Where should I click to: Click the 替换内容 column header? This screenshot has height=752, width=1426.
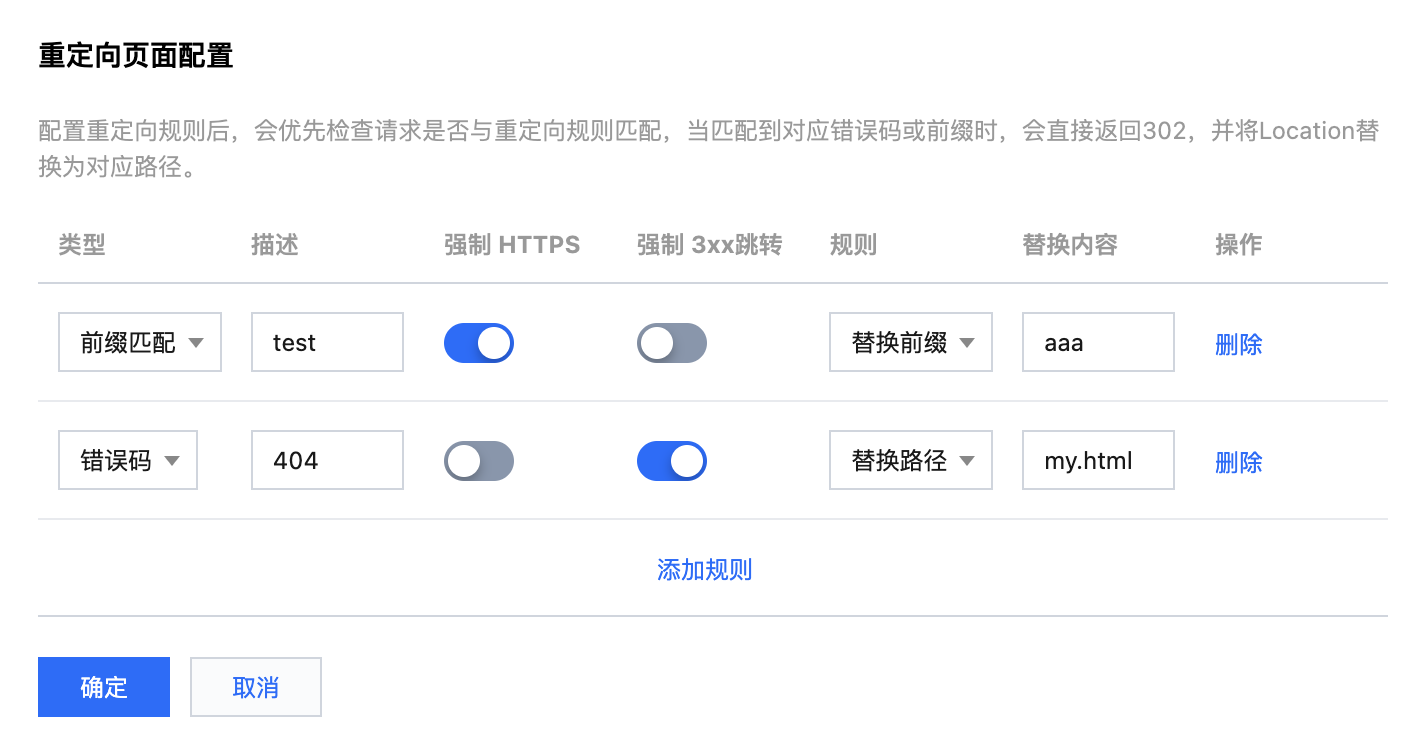click(1070, 245)
